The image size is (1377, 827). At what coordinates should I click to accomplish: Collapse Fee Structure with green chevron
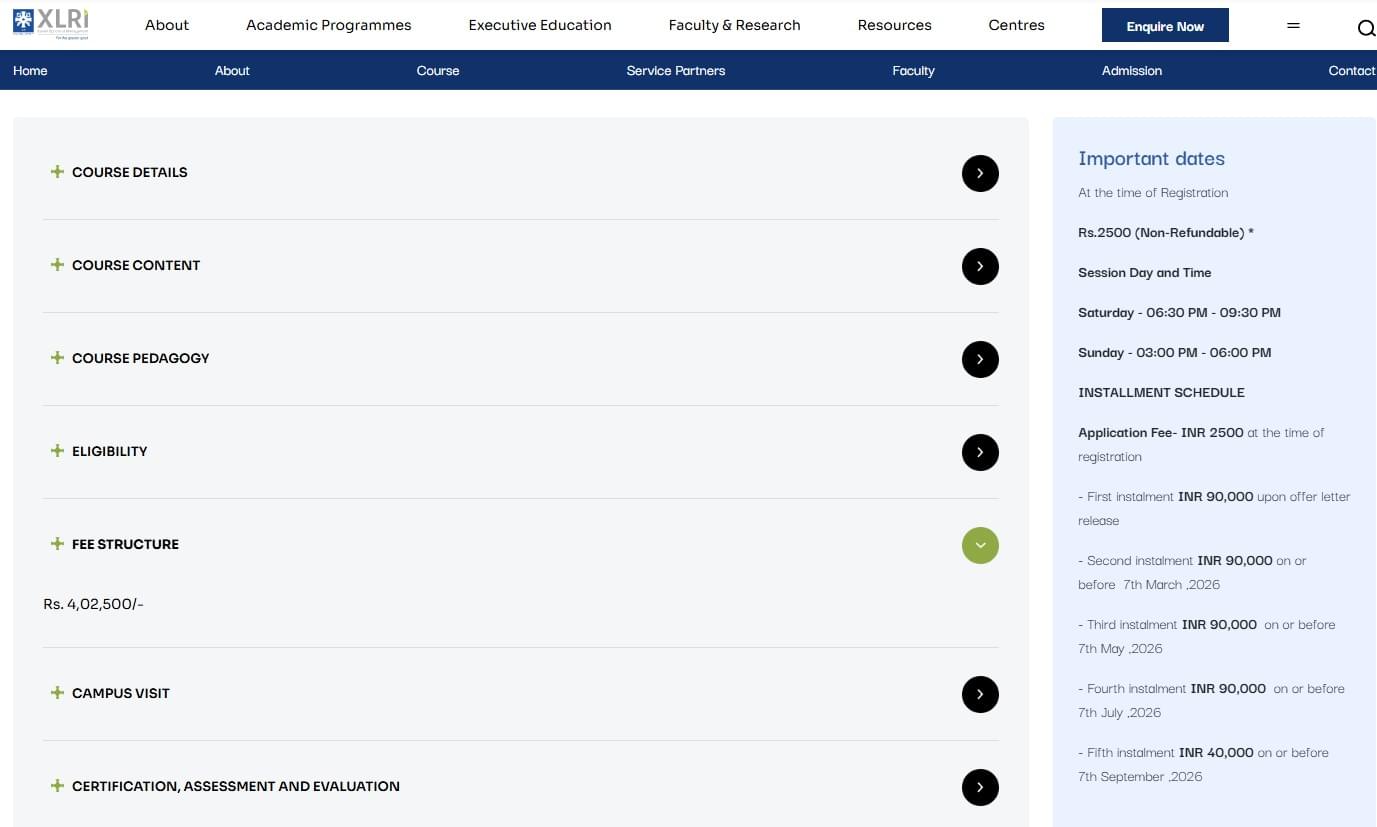pos(980,545)
